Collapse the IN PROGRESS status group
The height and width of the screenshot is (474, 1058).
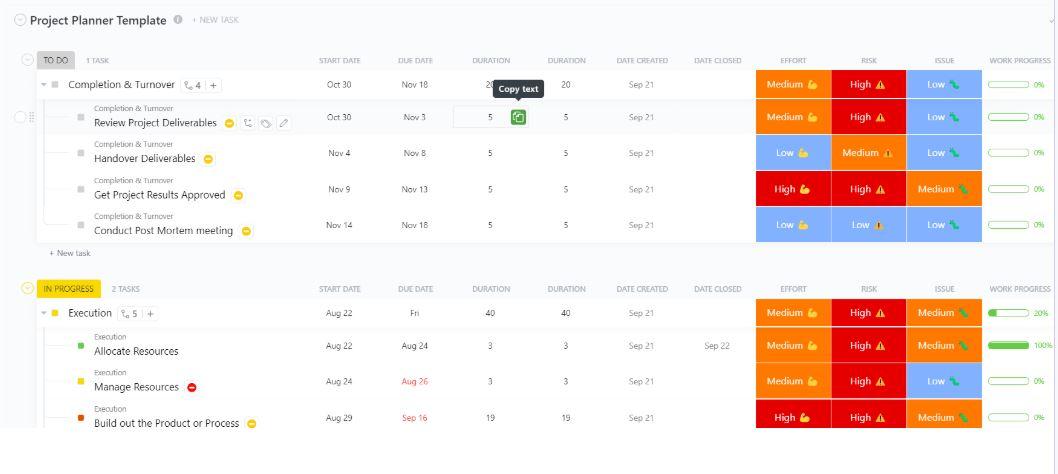28,288
